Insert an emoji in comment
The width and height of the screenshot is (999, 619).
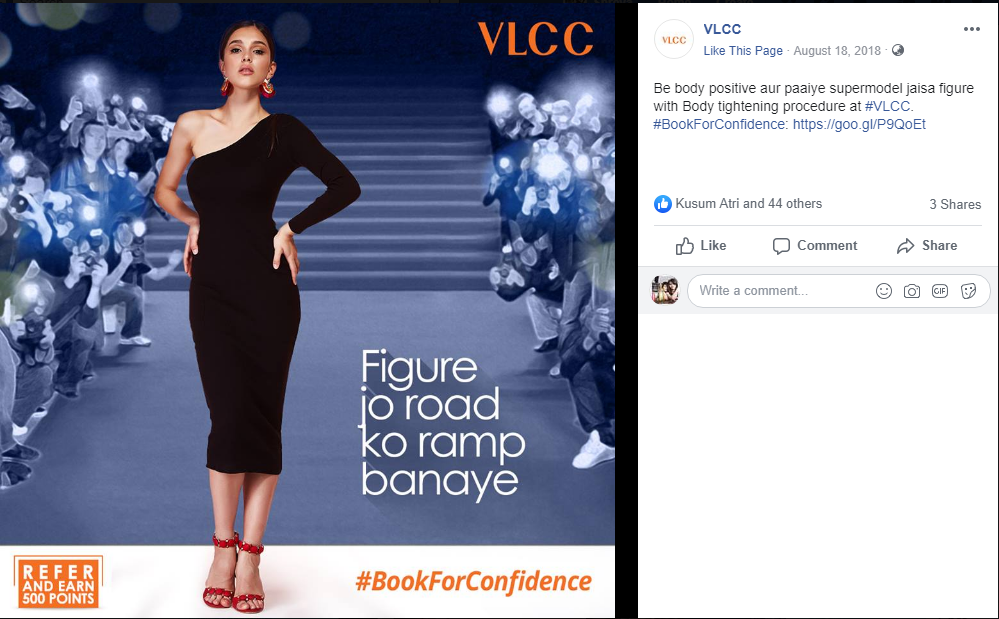coord(884,291)
